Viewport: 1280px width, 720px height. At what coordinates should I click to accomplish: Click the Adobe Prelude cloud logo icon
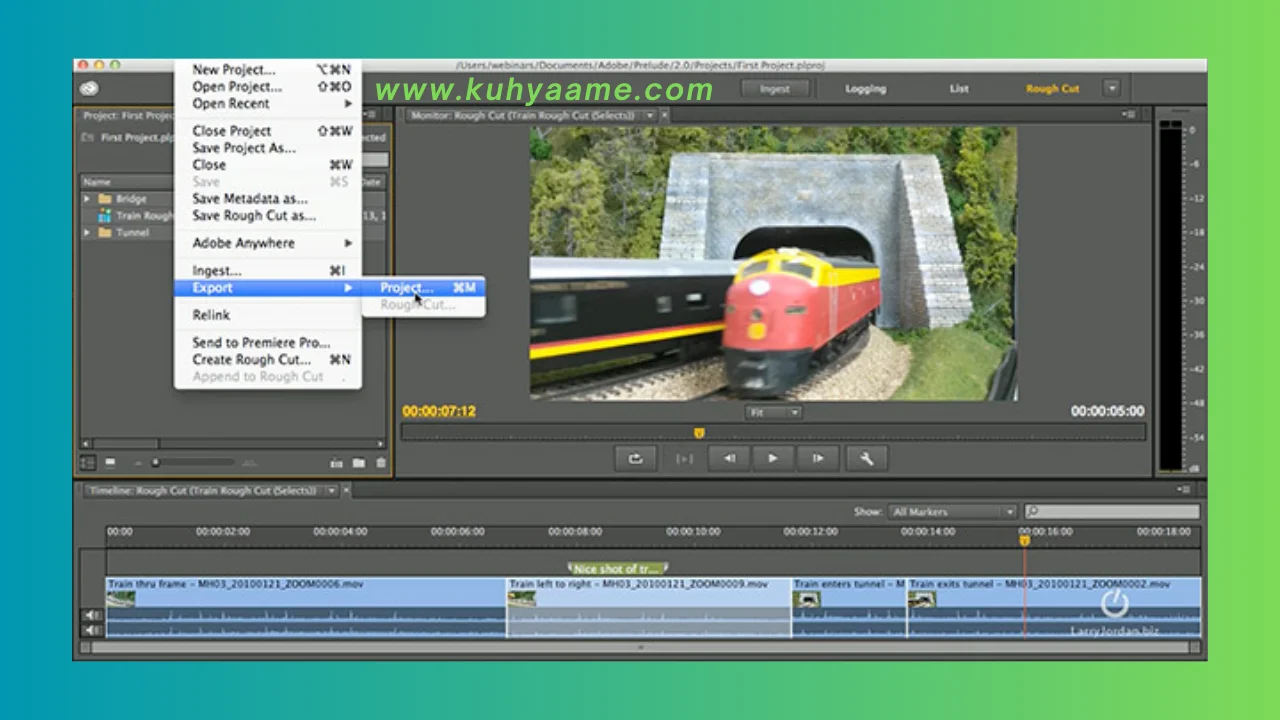tap(88, 88)
